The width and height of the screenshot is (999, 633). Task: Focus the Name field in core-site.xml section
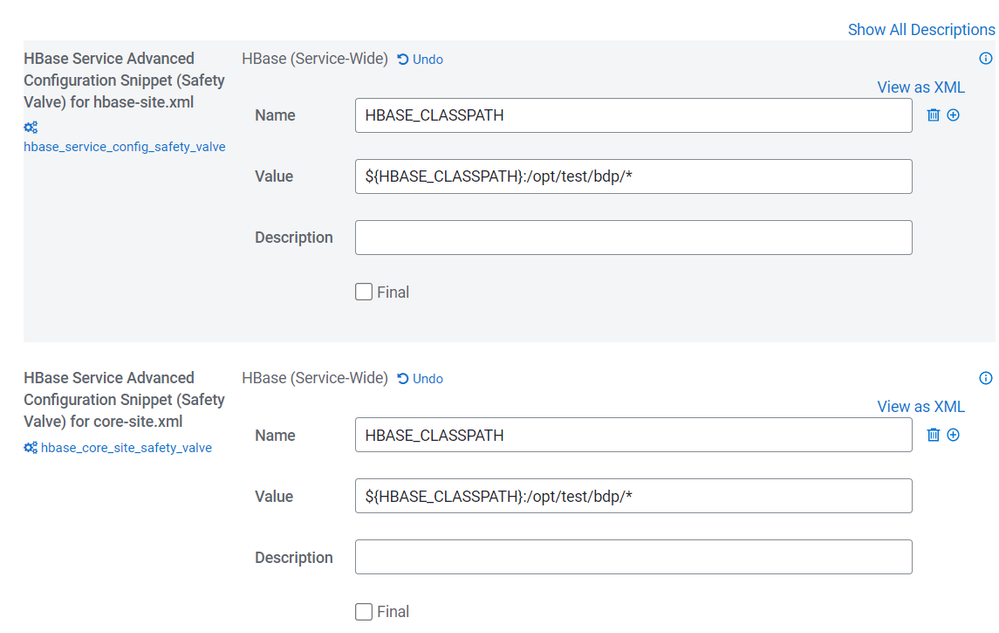click(633, 435)
